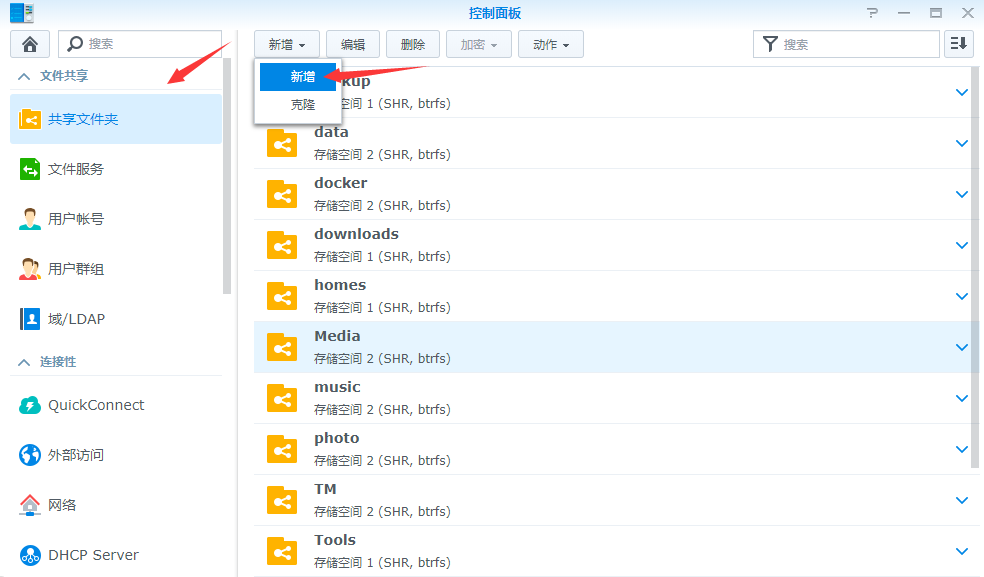This screenshot has width=984, height=577.
Task: Expand the TM folder details chevron
Action: click(x=961, y=500)
